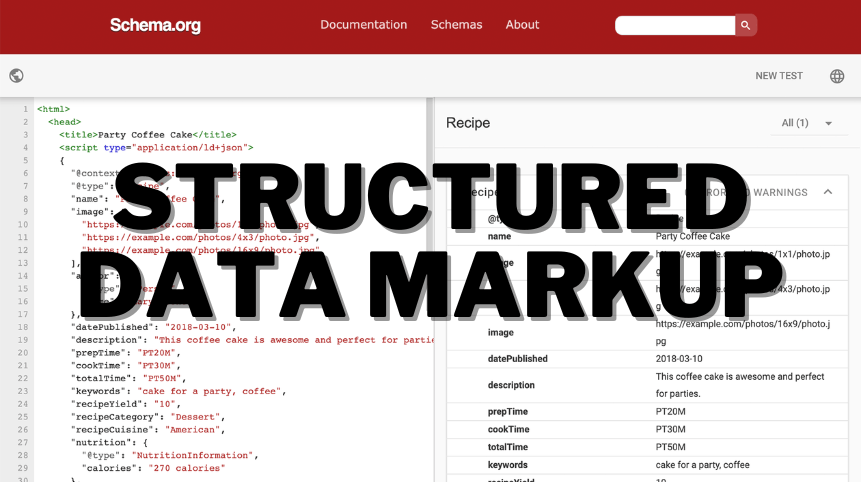Click the script type 'application/ld+json' line
Viewport: 861px width, 482px height.
point(156,147)
